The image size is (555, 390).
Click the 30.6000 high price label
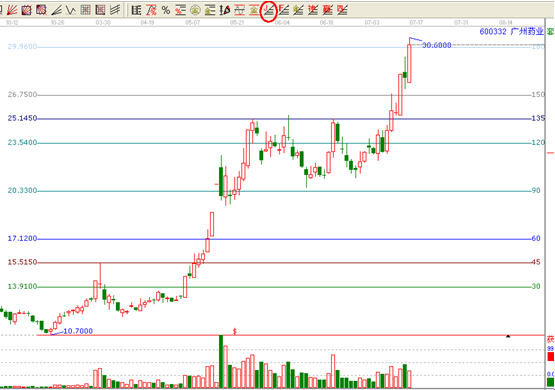point(437,45)
